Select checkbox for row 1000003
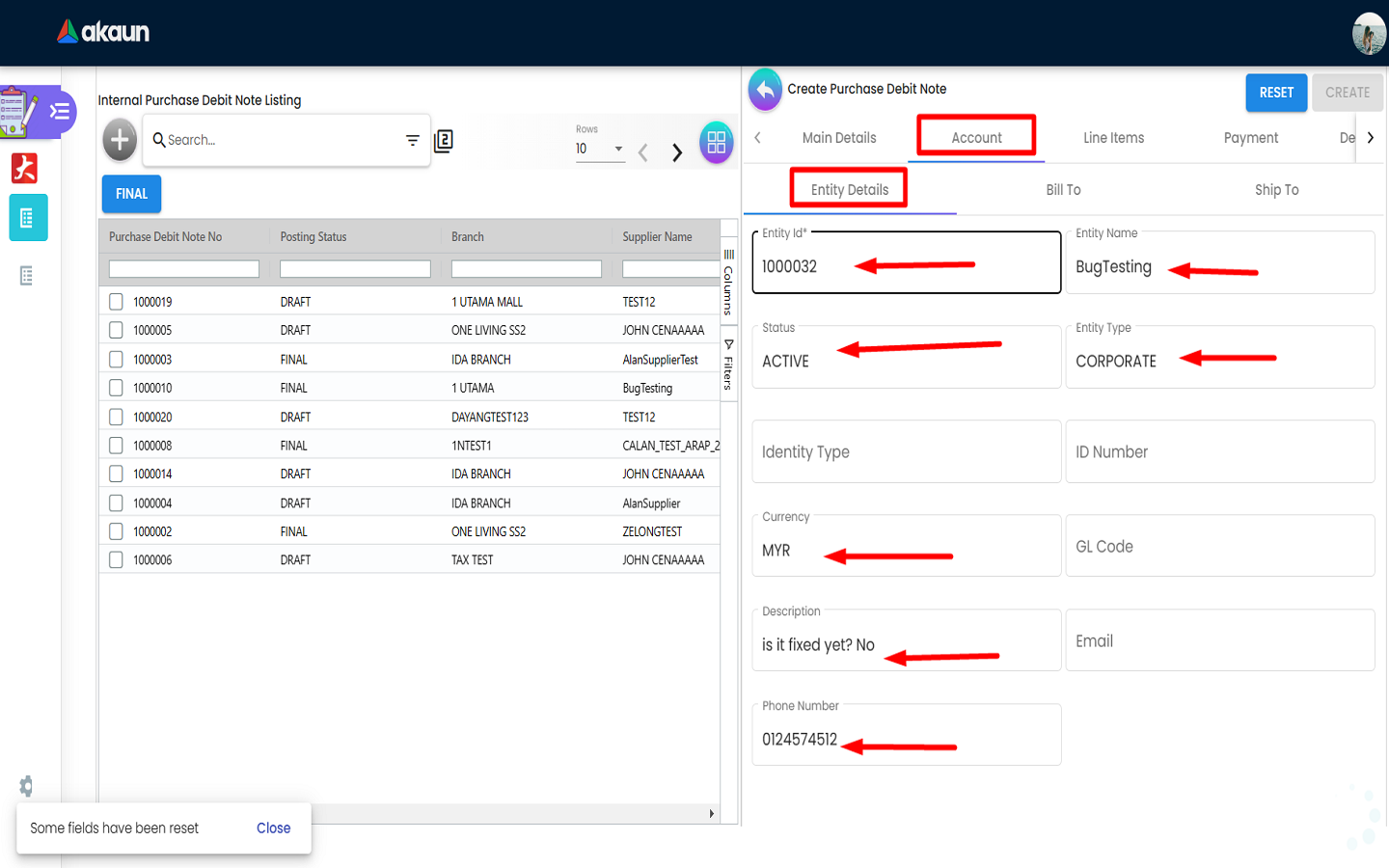Screen dimensions: 1389x868 coord(116,360)
